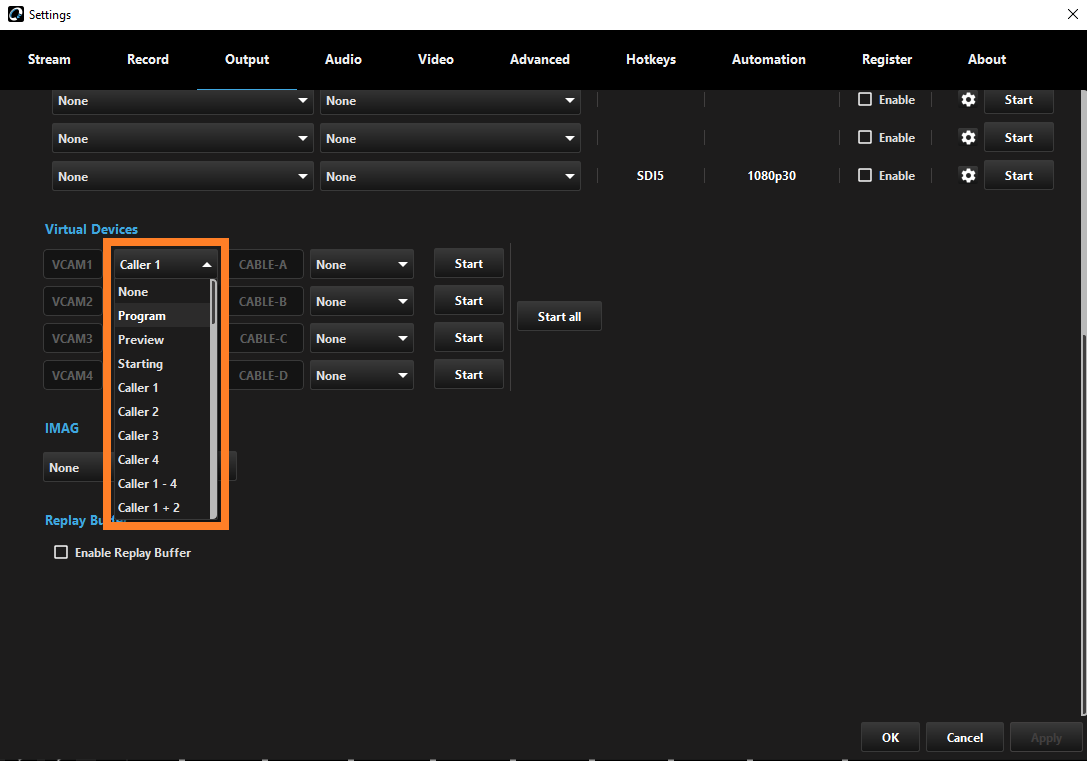
Task: Switch to the Video tab
Action: click(435, 60)
